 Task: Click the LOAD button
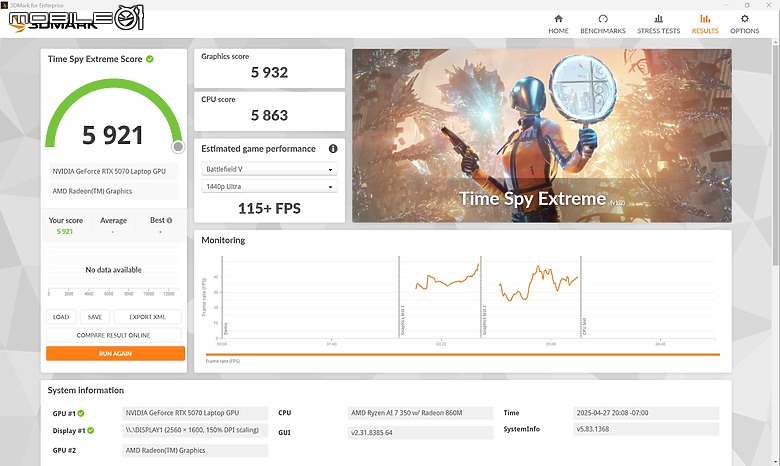pos(61,317)
